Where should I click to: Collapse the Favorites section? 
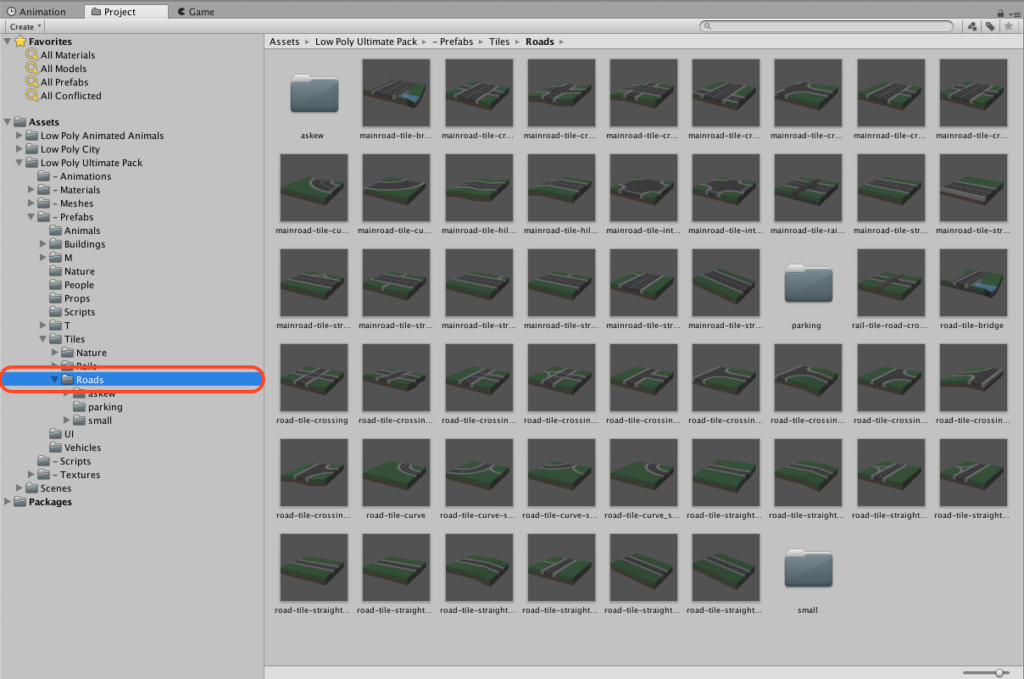[x=8, y=41]
